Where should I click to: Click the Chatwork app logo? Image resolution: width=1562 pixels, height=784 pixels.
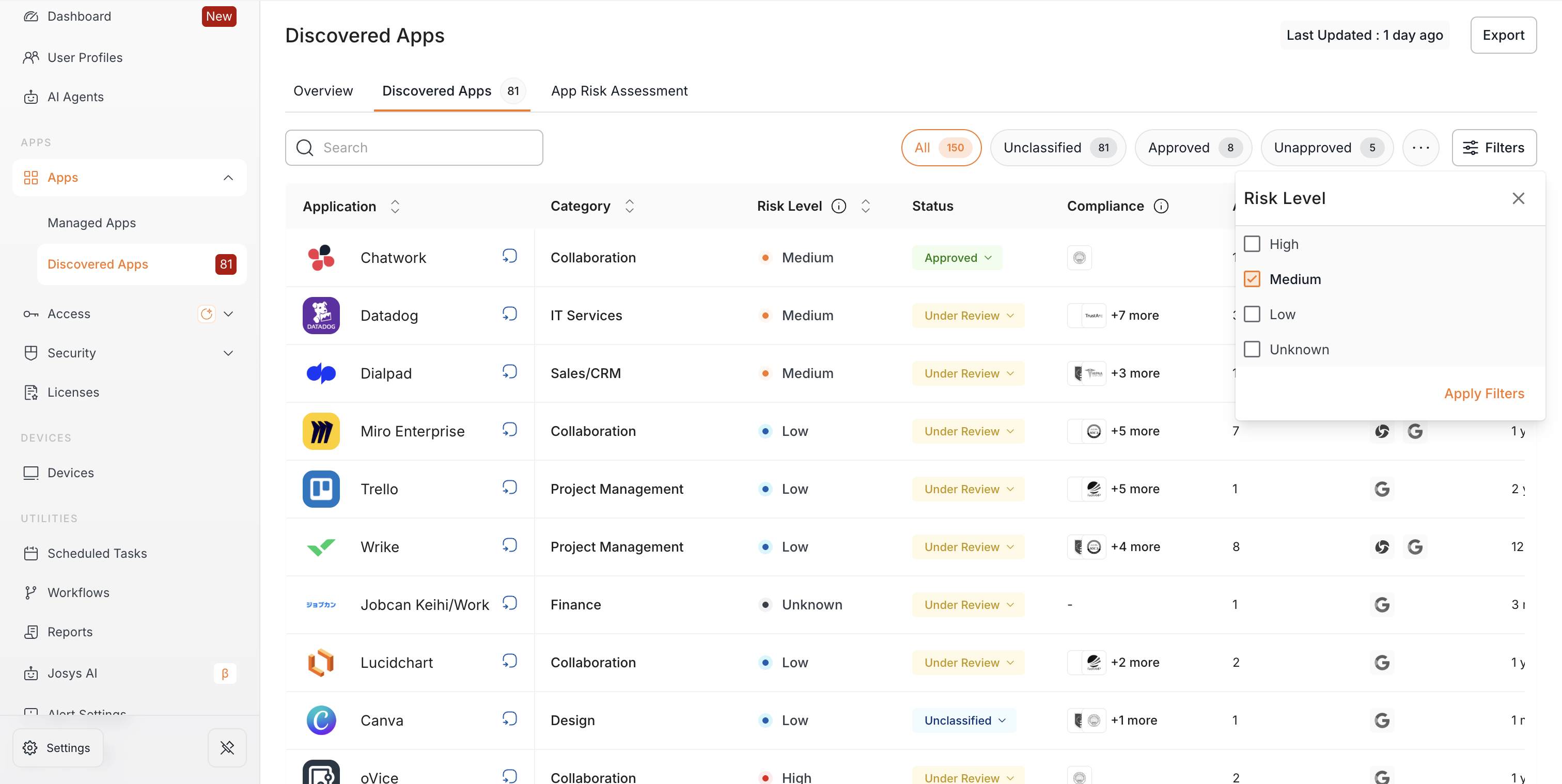click(x=321, y=258)
